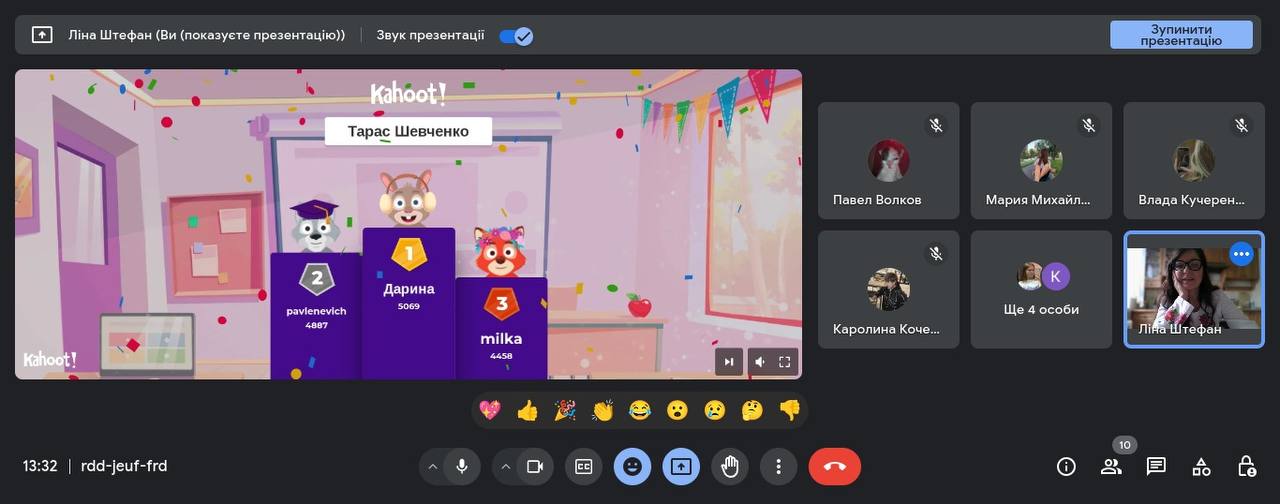Toggle closed captions button
The width and height of the screenshot is (1280, 504).
583,466
